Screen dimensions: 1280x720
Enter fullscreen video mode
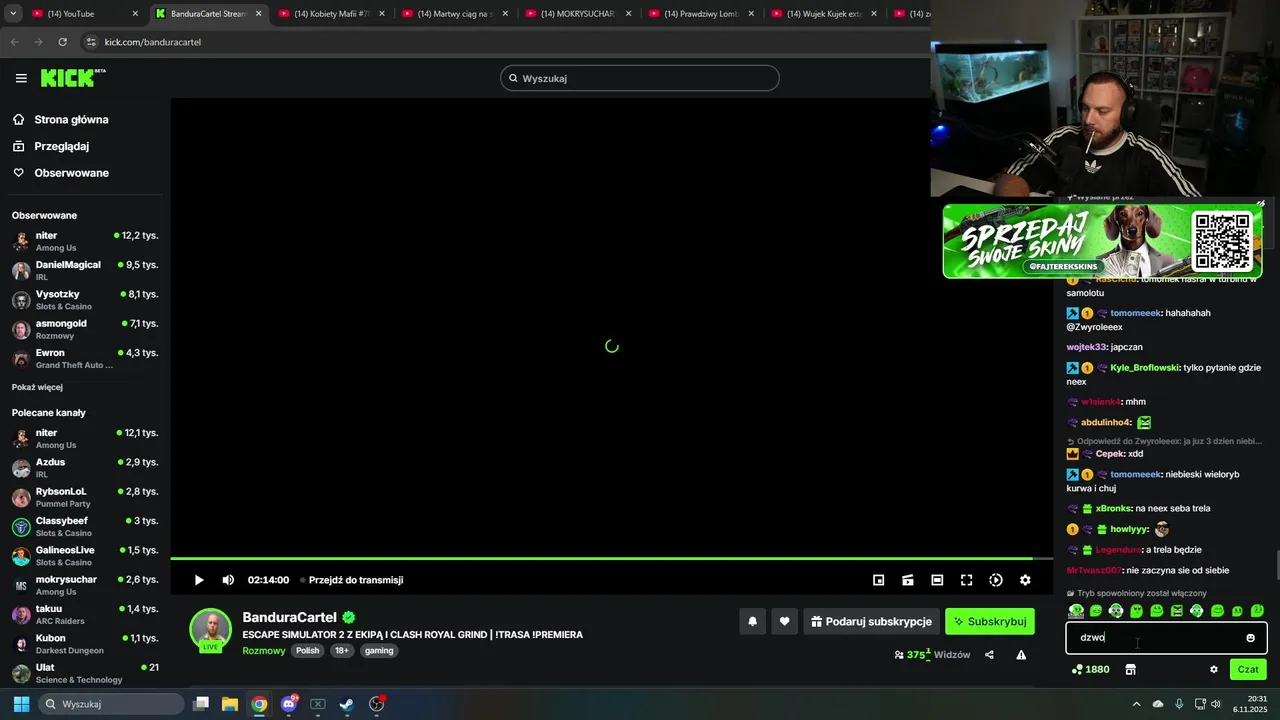tap(966, 580)
